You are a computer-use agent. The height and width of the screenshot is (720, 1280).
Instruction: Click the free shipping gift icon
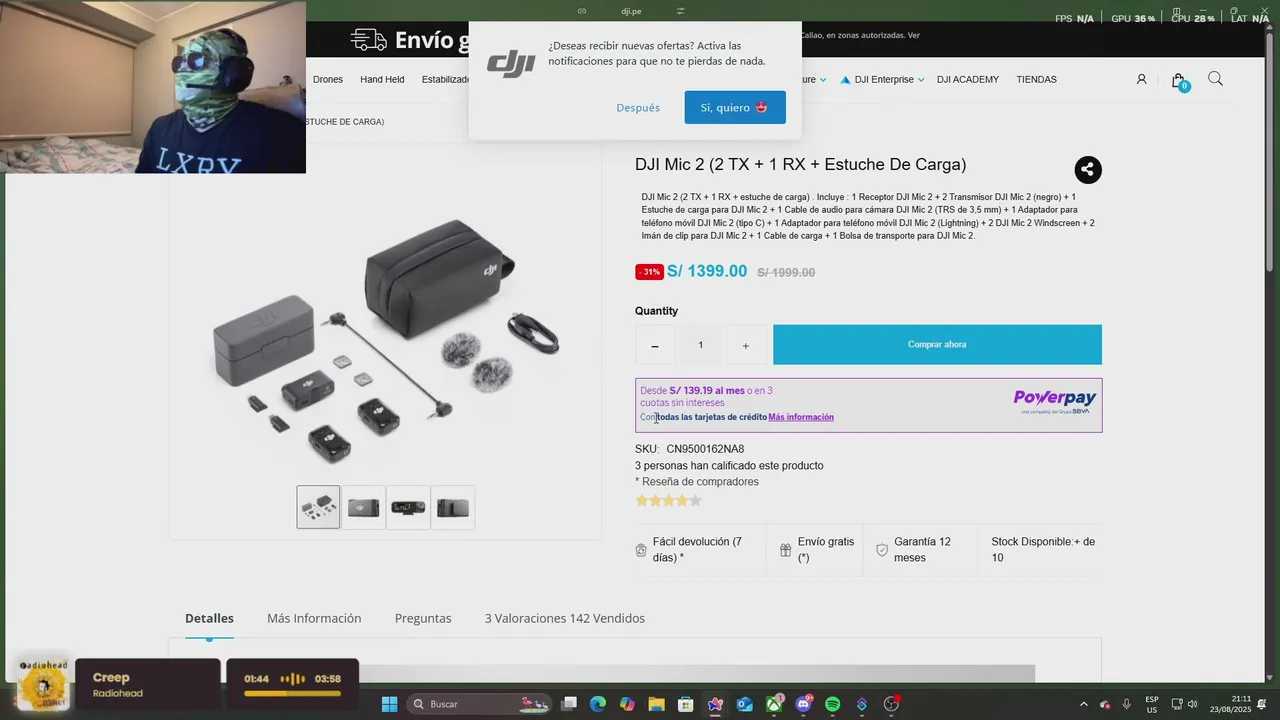pyautogui.click(x=786, y=550)
